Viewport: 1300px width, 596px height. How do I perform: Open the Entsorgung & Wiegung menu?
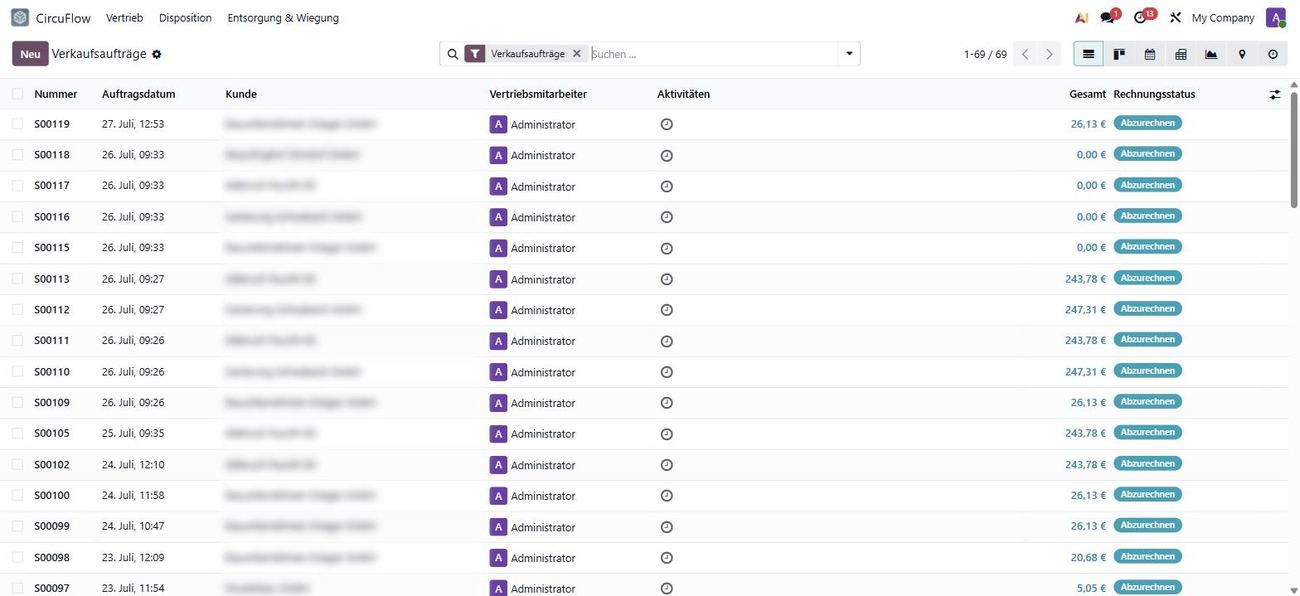coord(283,18)
